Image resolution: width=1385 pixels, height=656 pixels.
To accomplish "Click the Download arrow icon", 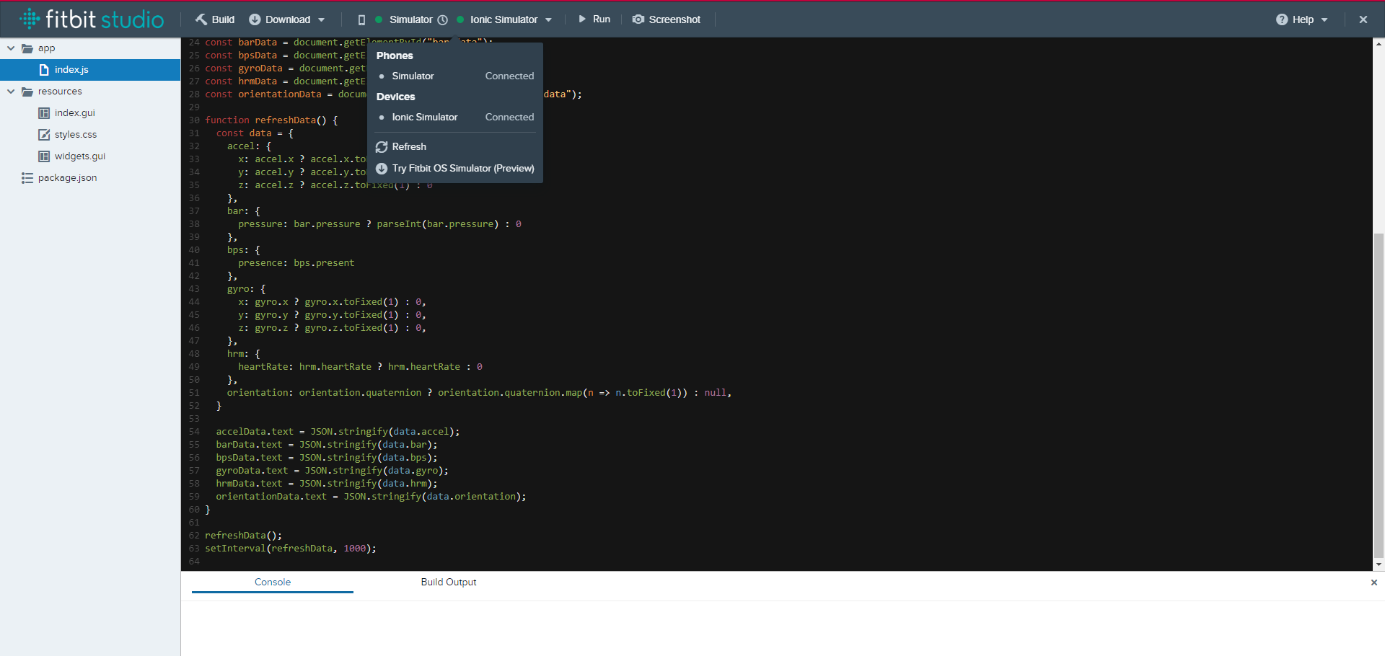I will click(x=255, y=19).
